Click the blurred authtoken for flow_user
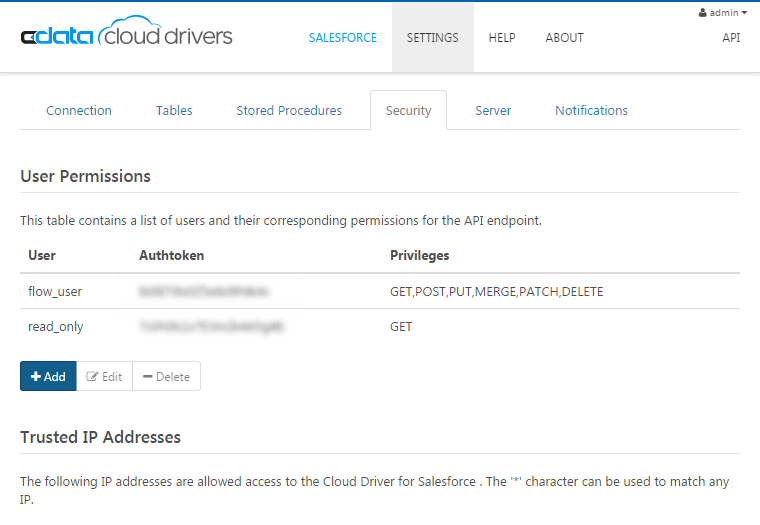 pos(206,292)
